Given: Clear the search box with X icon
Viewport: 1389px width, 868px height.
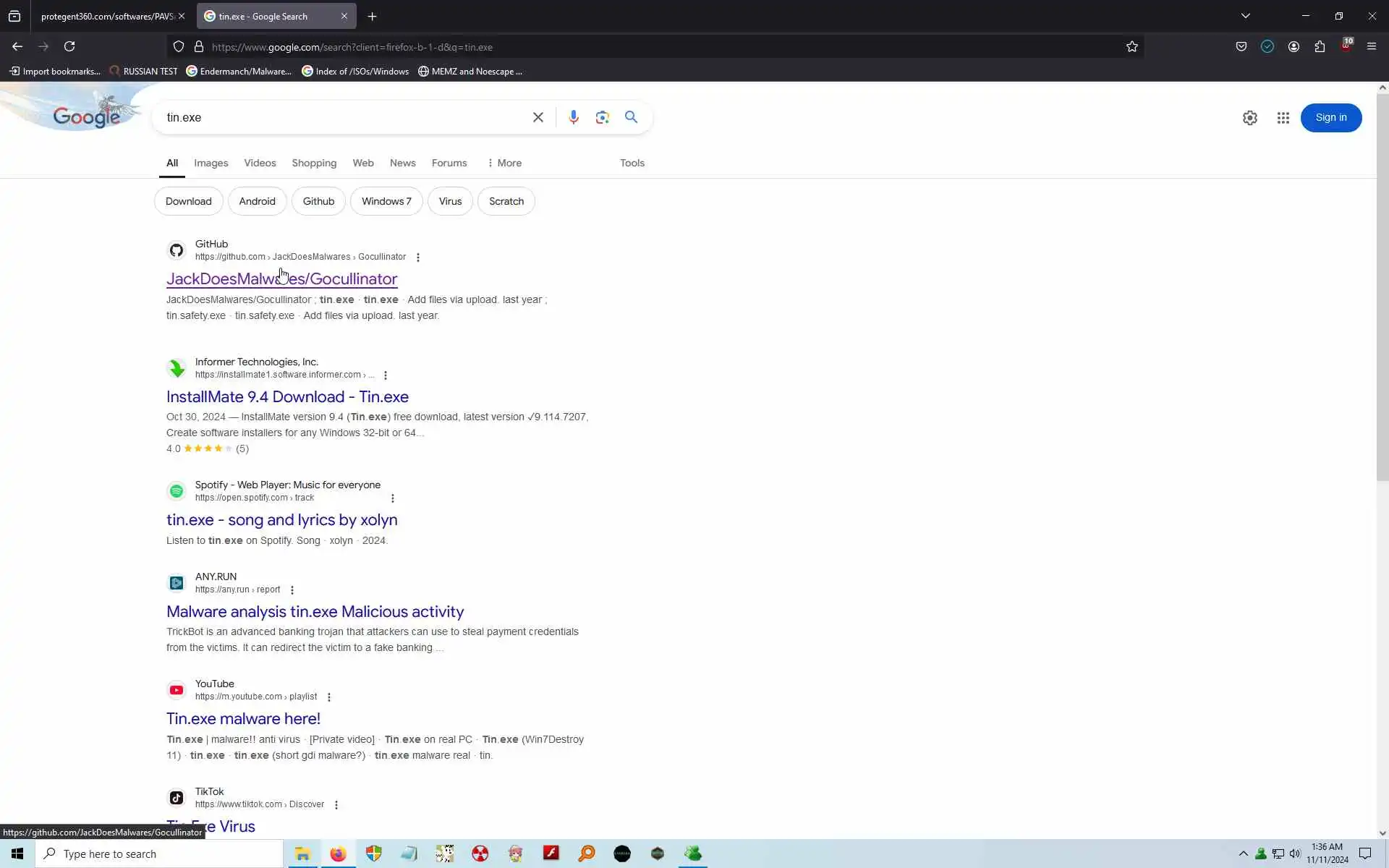Looking at the screenshot, I should pos(538,117).
